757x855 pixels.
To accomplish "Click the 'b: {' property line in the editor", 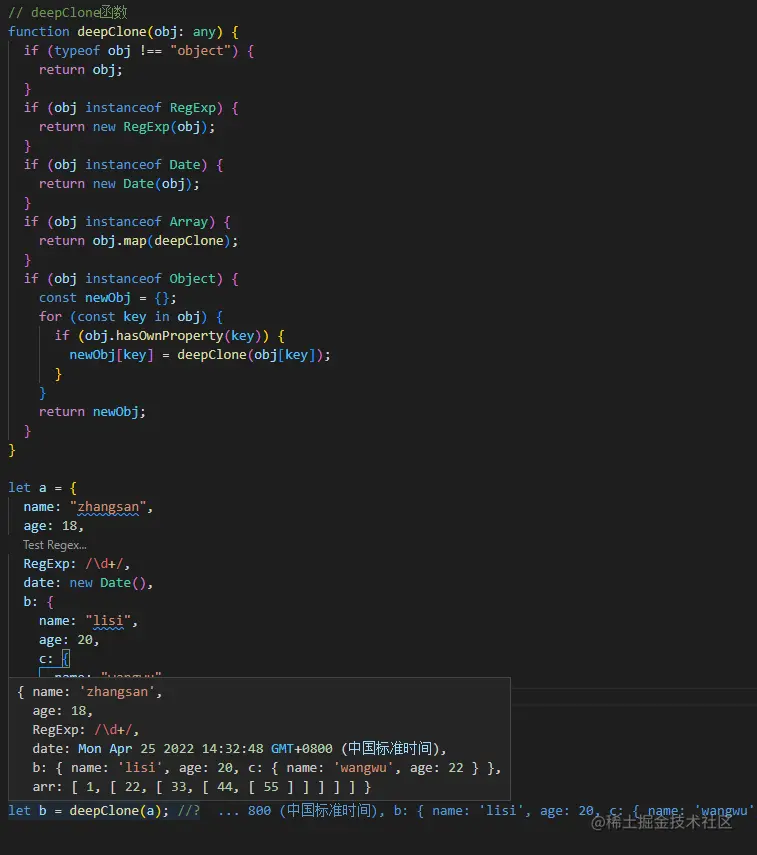I will click(x=39, y=602).
